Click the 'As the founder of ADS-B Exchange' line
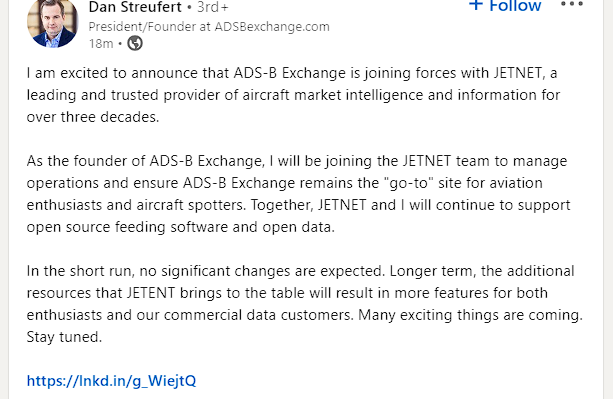613x399 pixels. point(297,161)
